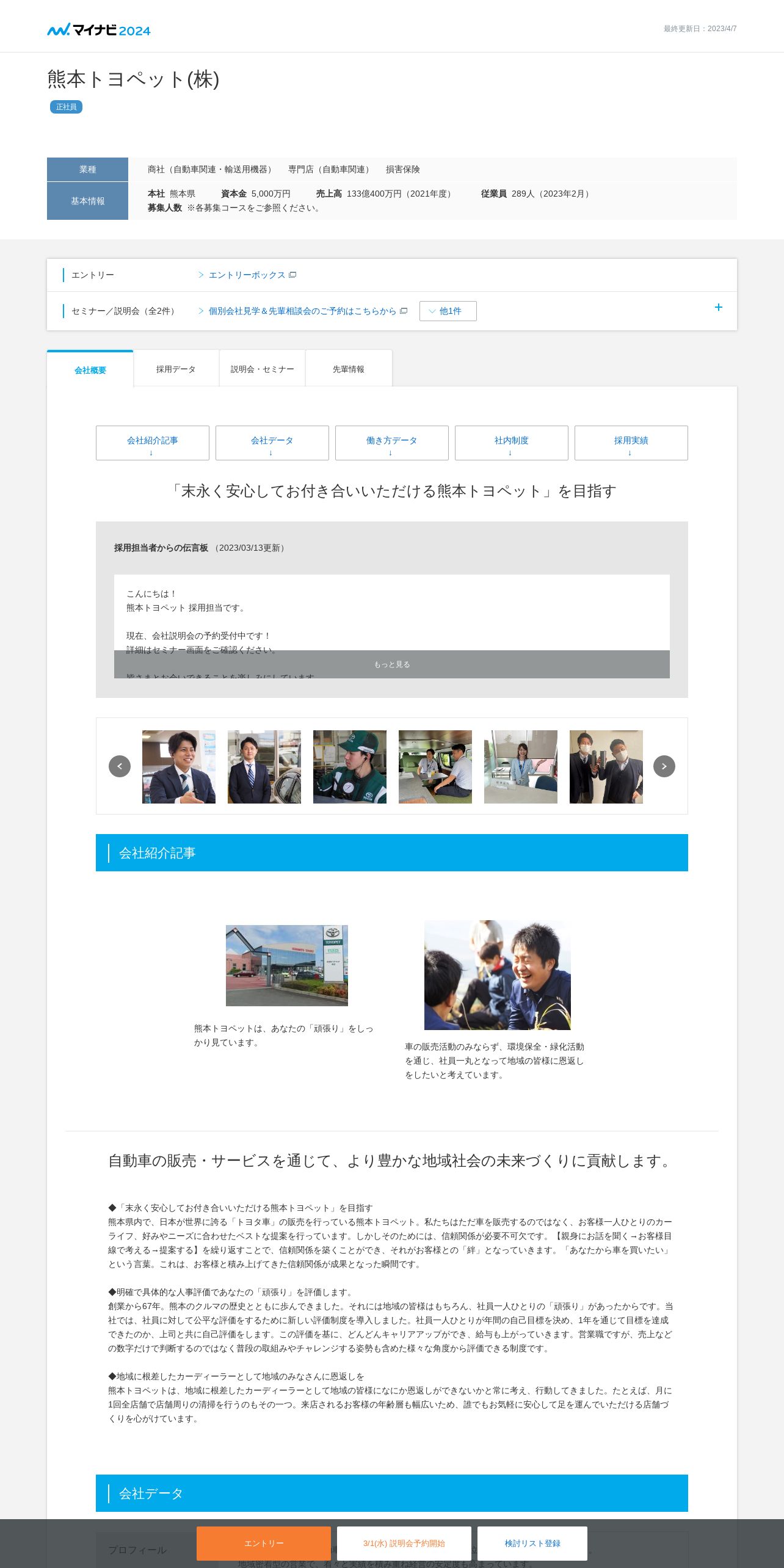The image size is (784, 1568).
Task: Open photo of woman at reception desk
Action: coord(521,767)
